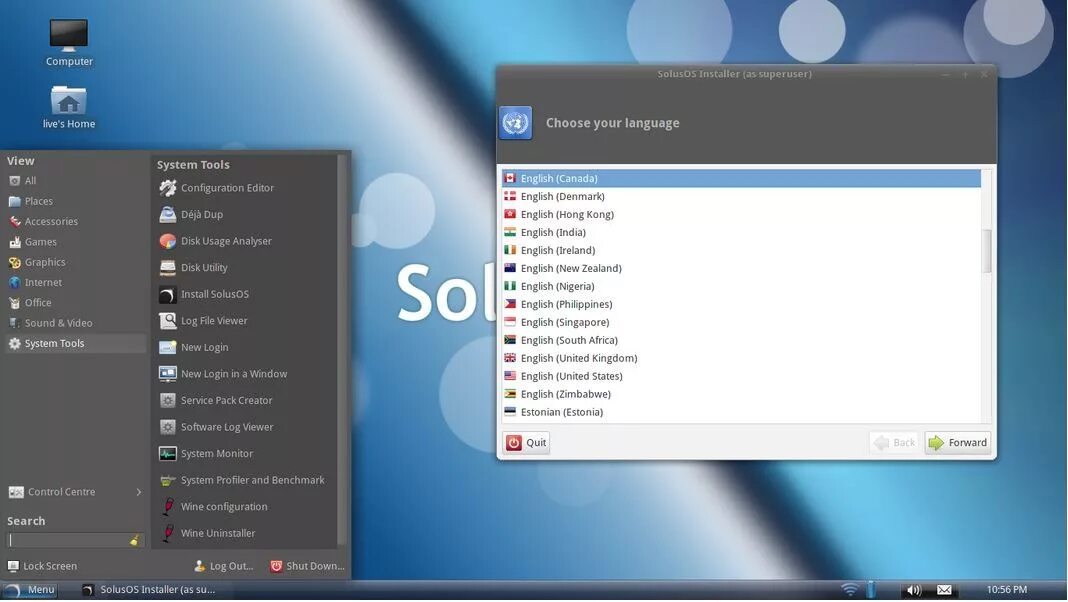Click the mail envelope tray icon
The height and width of the screenshot is (602, 1068).
click(x=944, y=590)
